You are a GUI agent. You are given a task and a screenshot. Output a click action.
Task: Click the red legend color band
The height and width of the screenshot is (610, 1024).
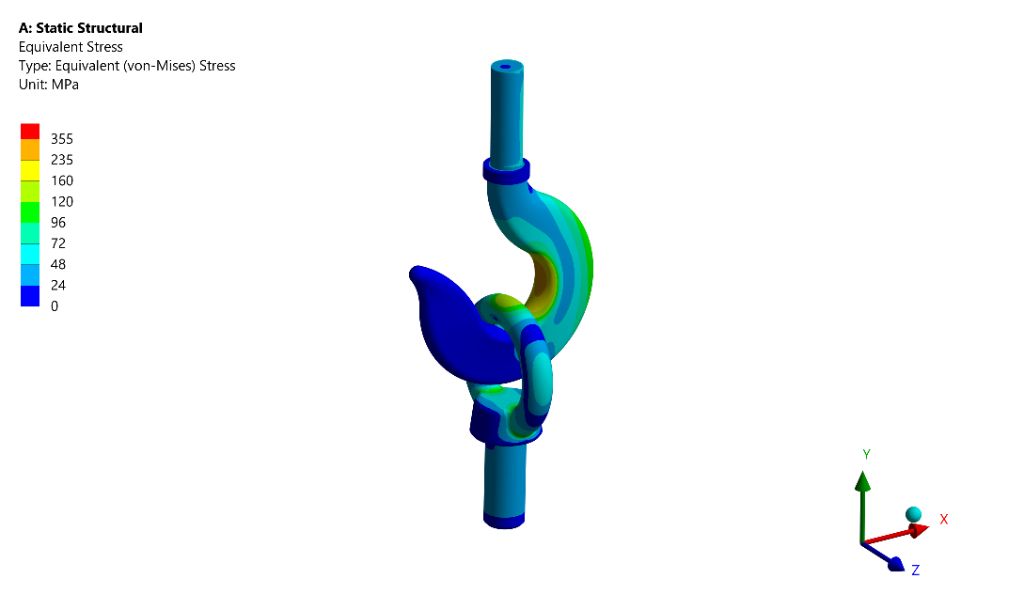(30, 131)
